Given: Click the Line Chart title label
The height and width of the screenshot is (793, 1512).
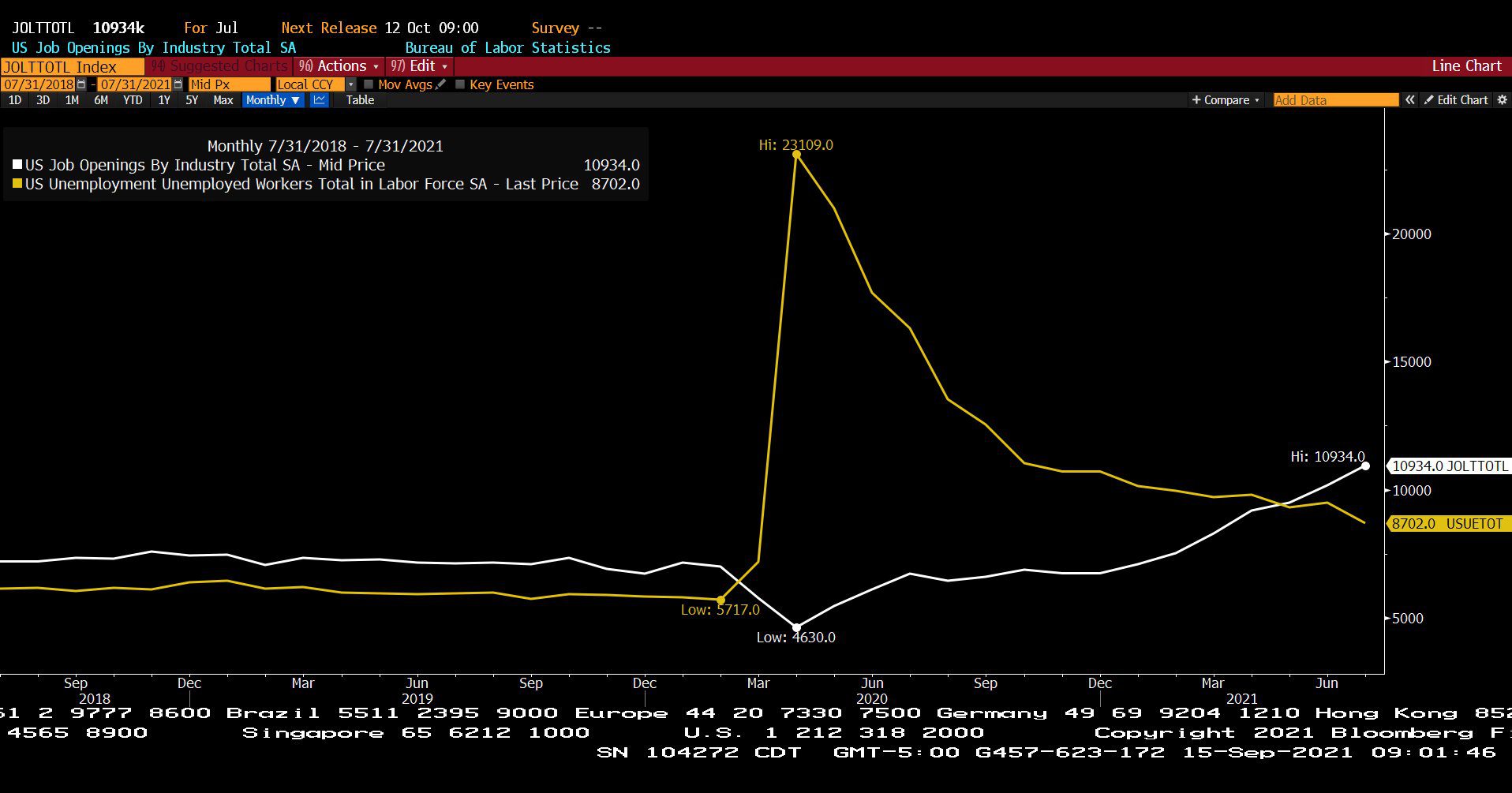Looking at the screenshot, I should 1466,66.
